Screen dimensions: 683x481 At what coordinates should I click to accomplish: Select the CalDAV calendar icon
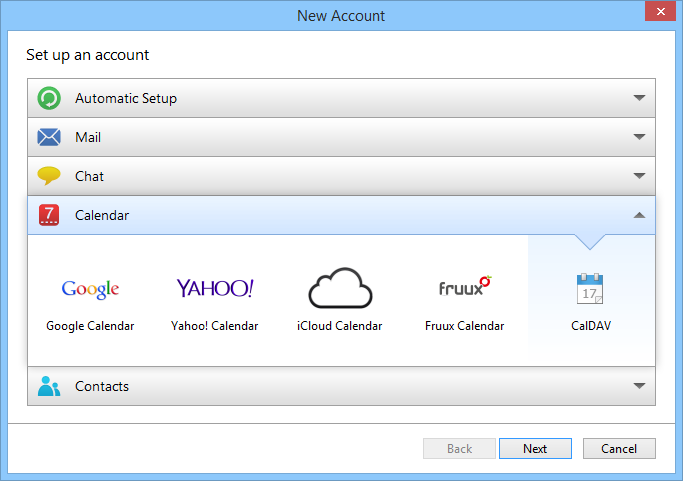tap(590, 289)
